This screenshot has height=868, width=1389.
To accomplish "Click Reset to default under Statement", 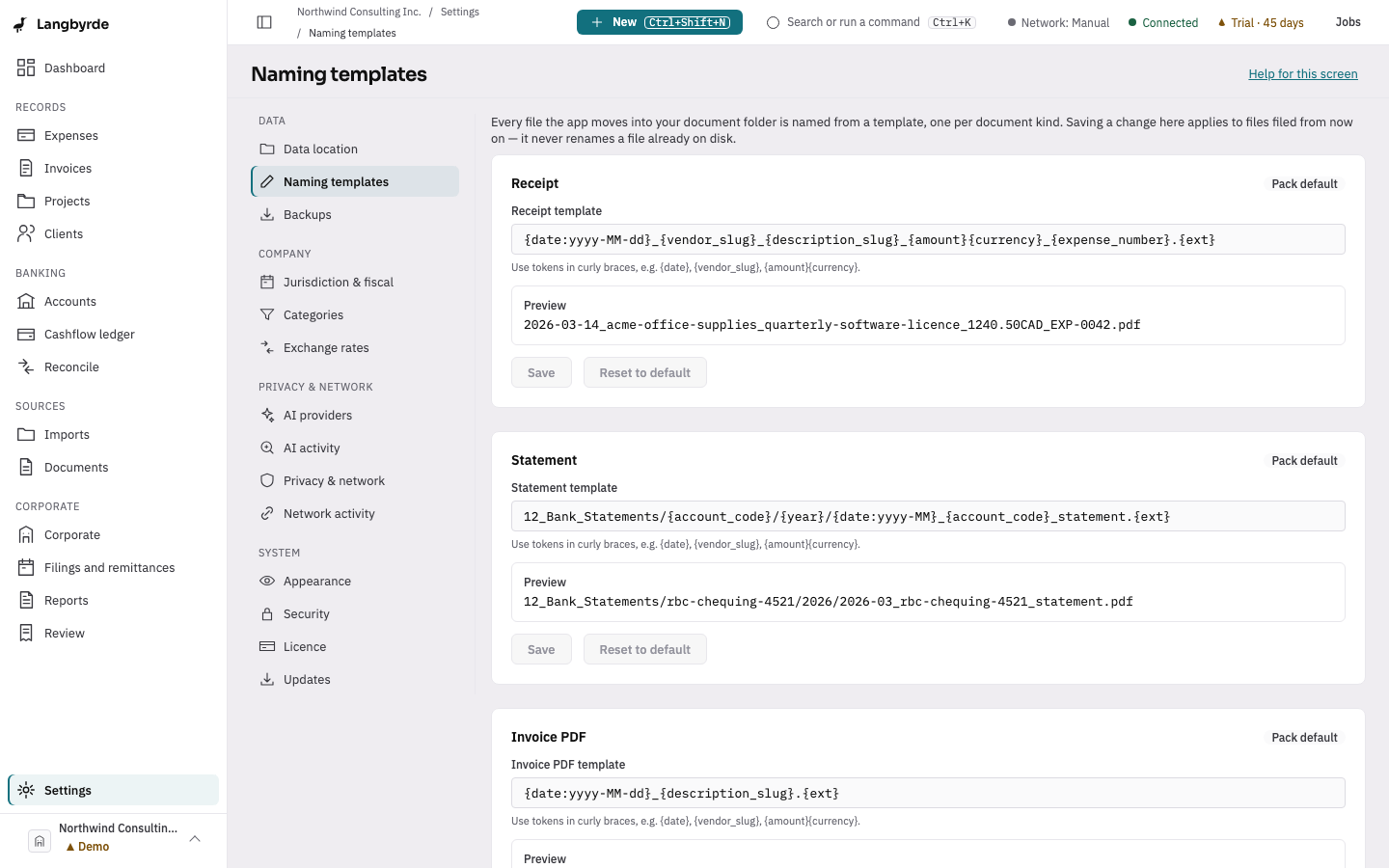I will (645, 650).
